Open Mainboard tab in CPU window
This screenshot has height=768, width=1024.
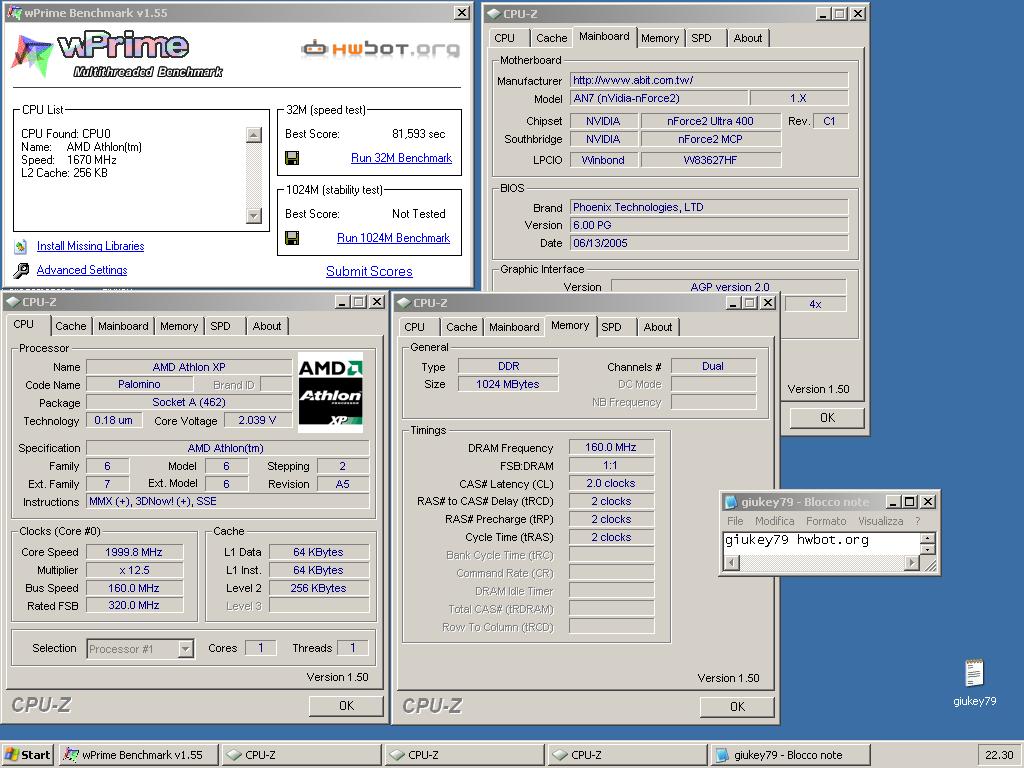click(x=123, y=327)
